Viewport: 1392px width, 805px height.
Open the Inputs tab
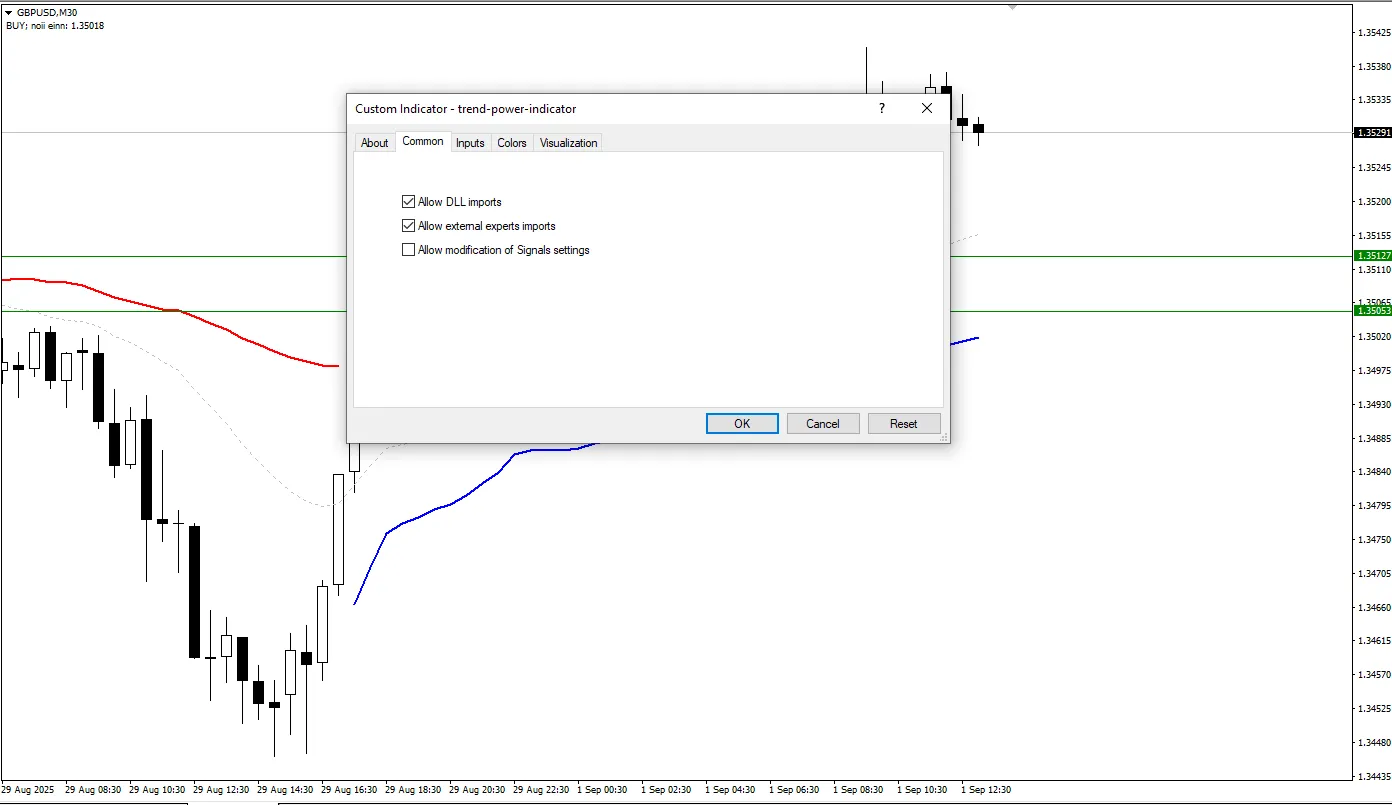point(470,143)
